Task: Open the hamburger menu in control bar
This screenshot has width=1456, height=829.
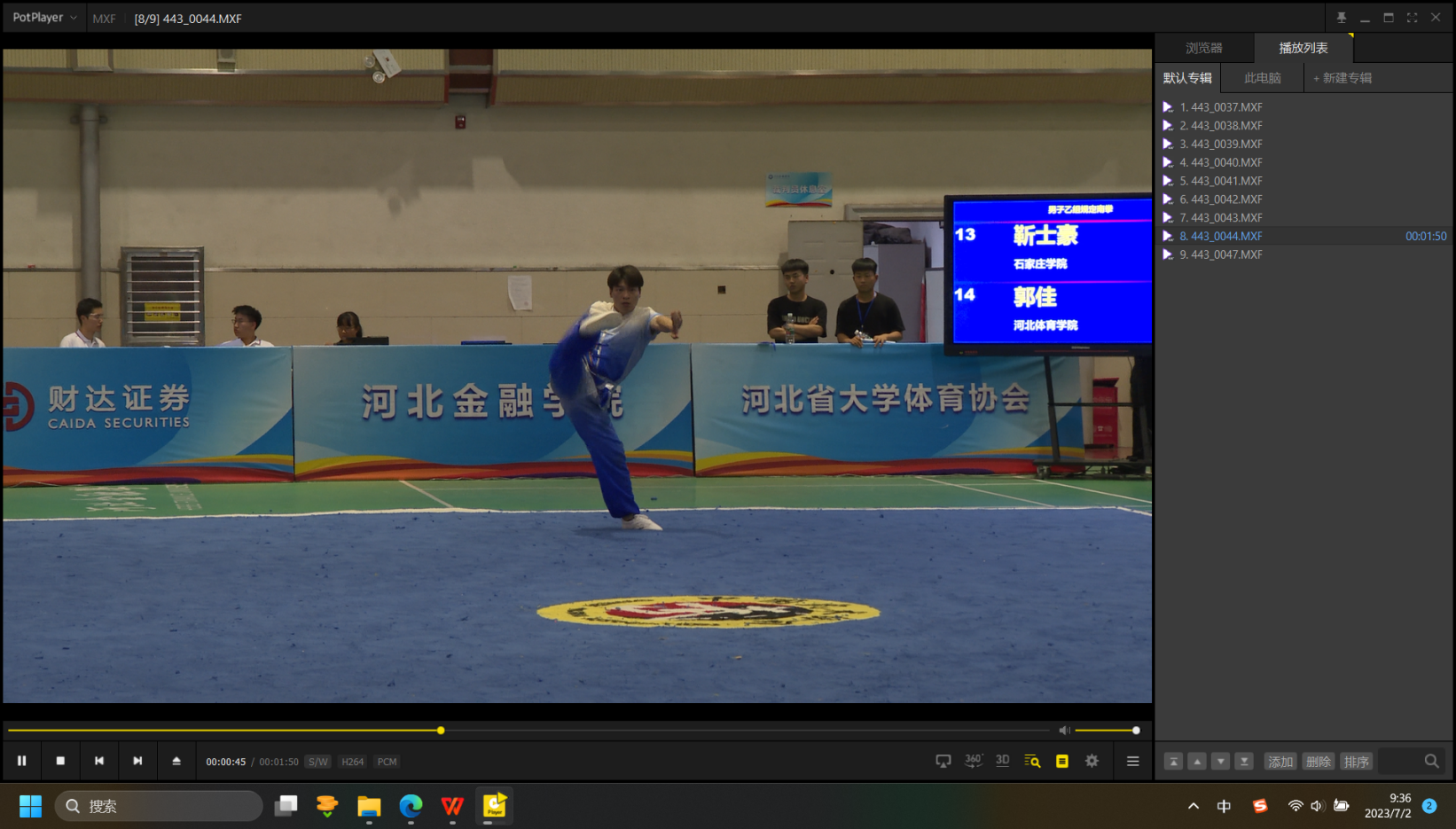Action: pos(1132,761)
